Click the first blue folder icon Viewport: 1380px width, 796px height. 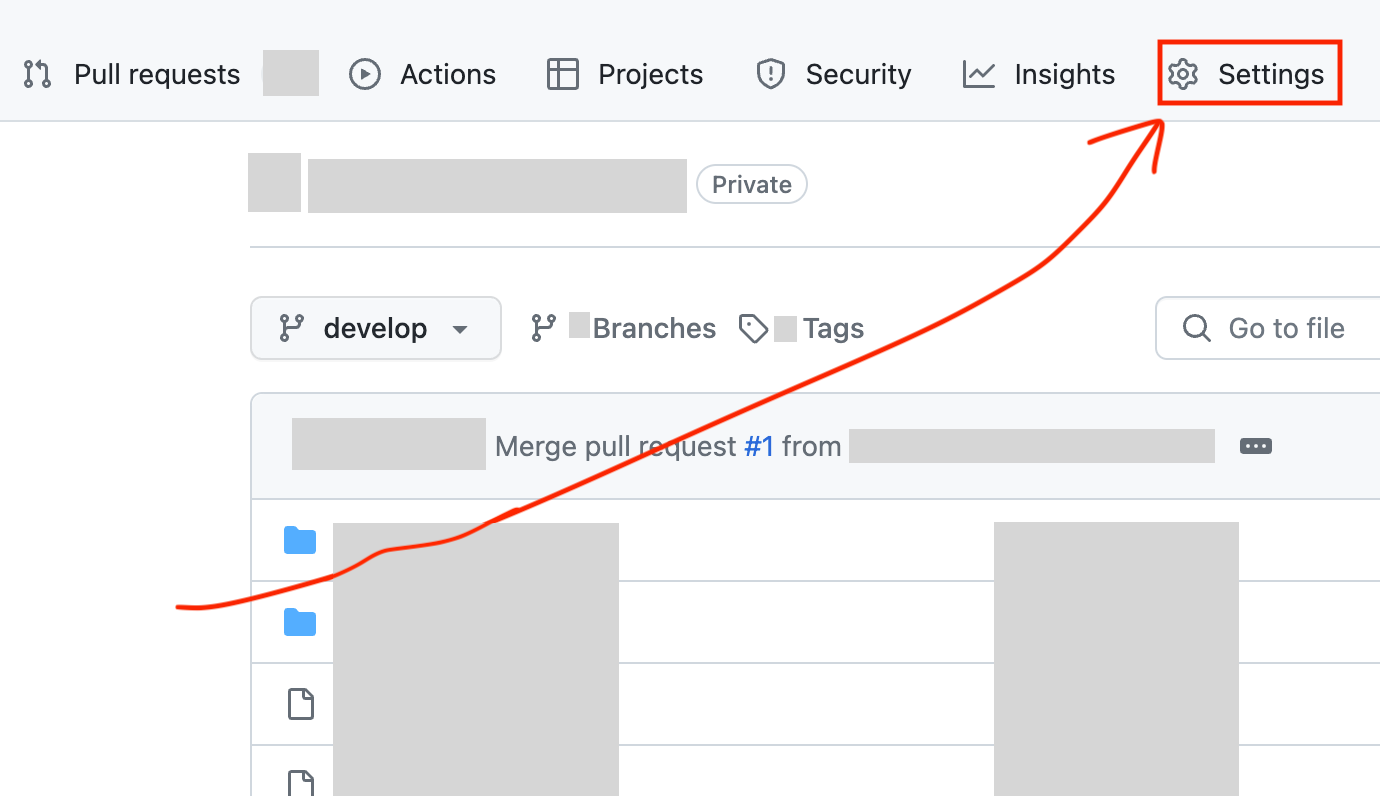(300, 541)
